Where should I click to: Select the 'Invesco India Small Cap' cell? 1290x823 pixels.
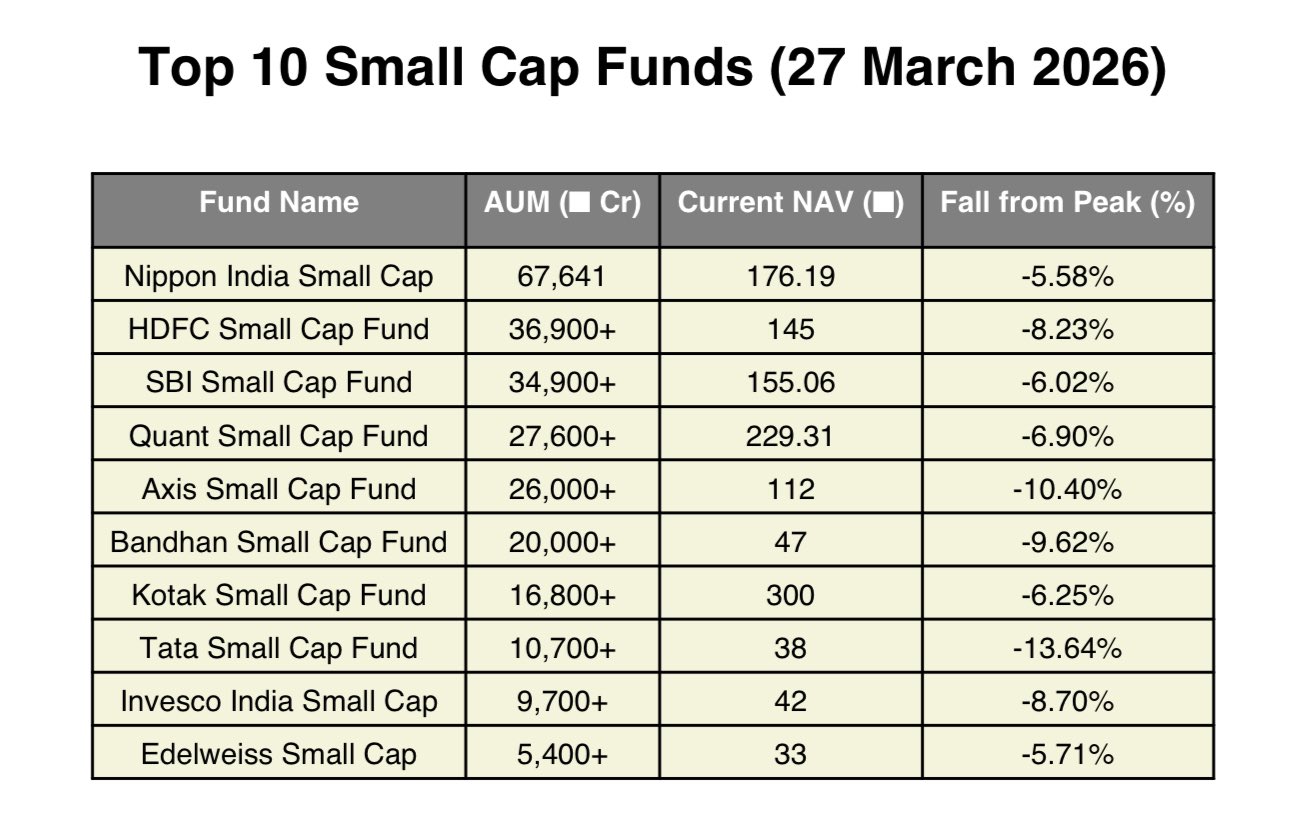click(278, 701)
